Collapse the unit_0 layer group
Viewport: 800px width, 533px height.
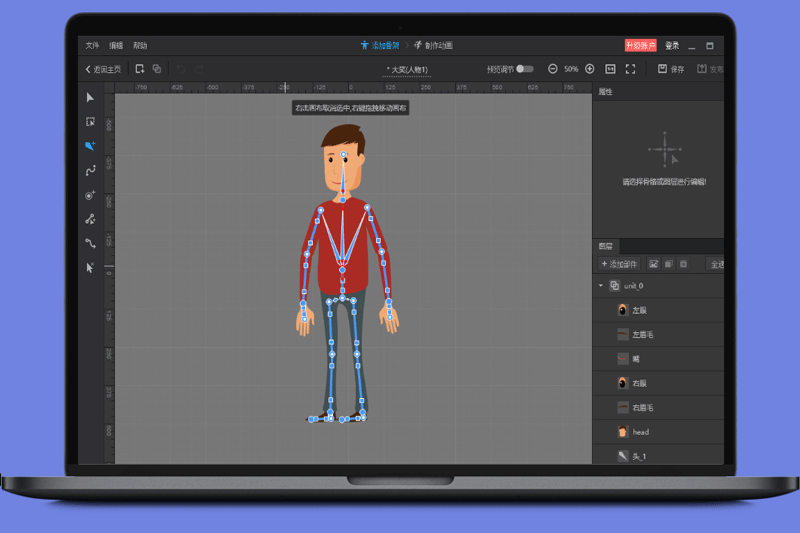(602, 286)
